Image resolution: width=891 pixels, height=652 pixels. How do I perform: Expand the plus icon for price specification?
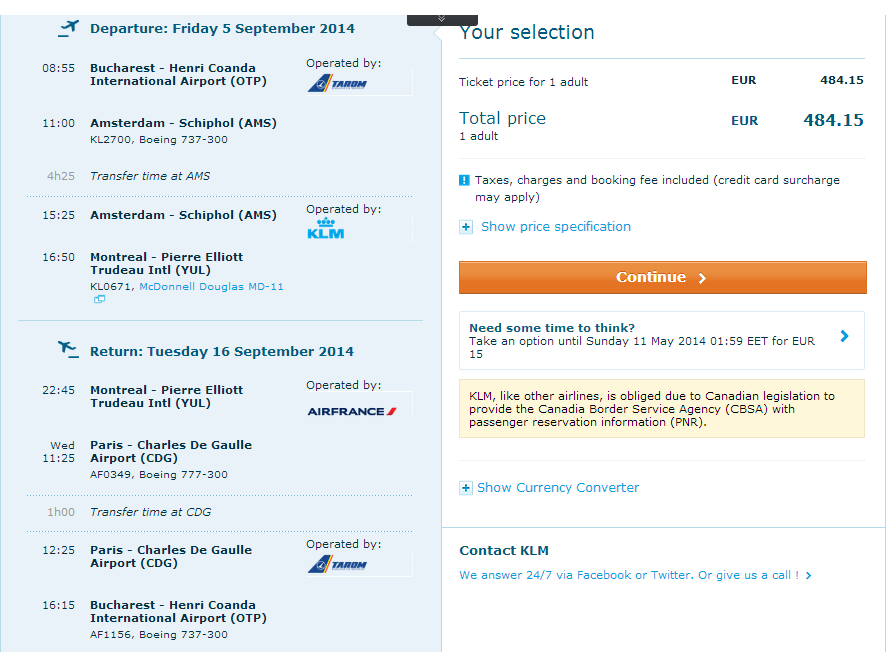(x=466, y=227)
